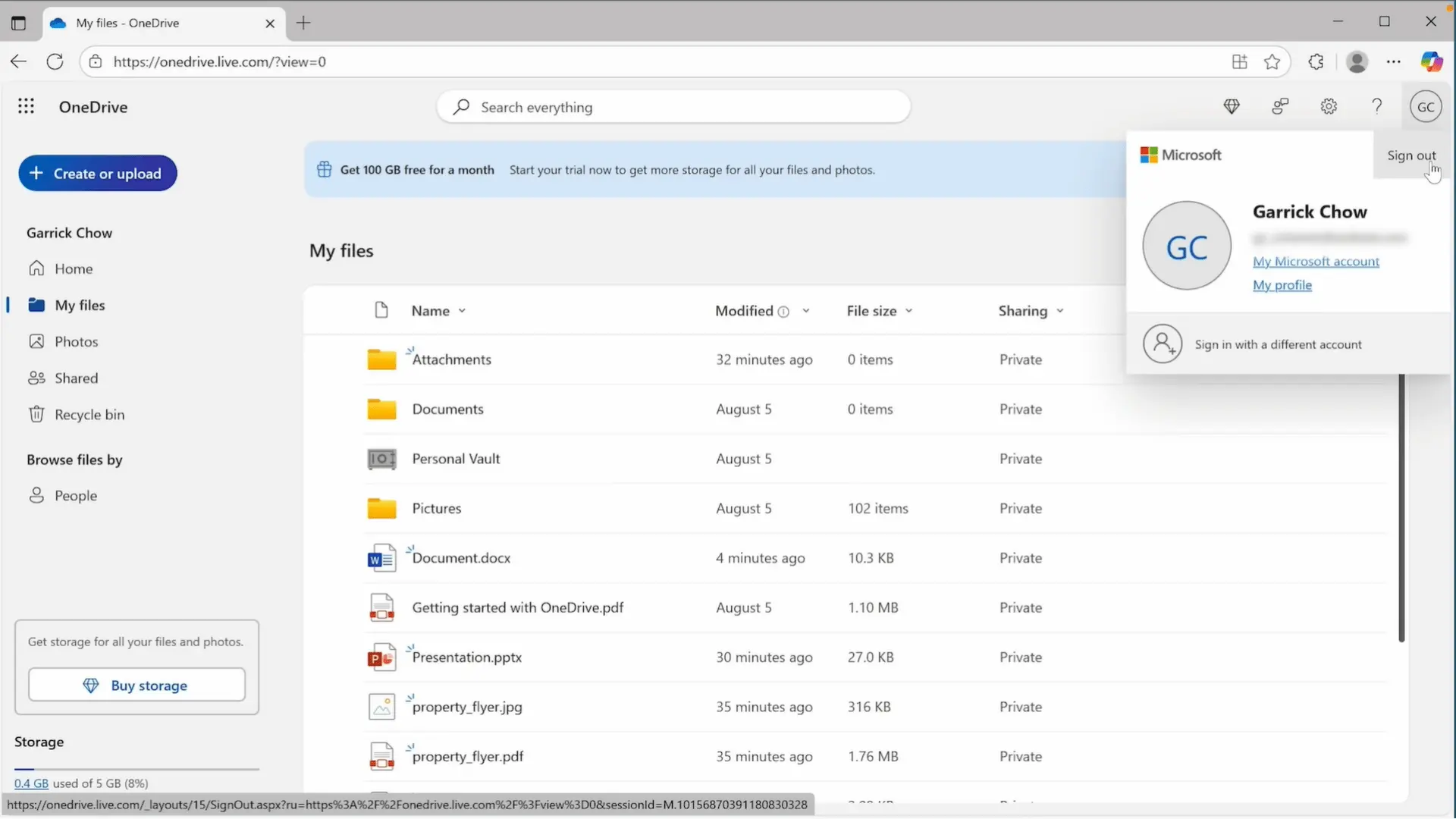Click the Attachments folder icon
The width and height of the screenshot is (1456, 819).
[381, 359]
